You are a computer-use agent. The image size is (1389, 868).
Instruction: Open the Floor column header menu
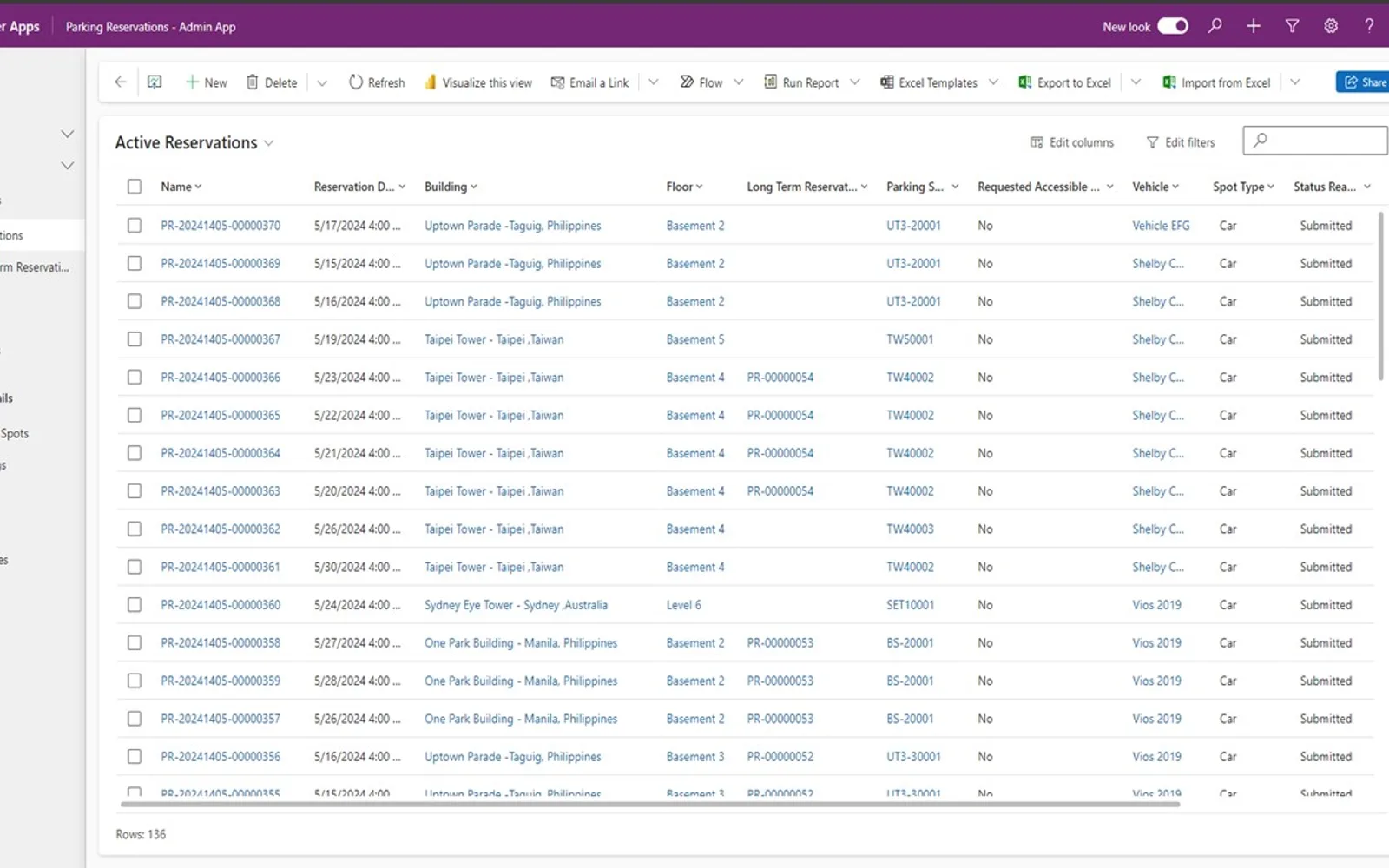point(685,187)
